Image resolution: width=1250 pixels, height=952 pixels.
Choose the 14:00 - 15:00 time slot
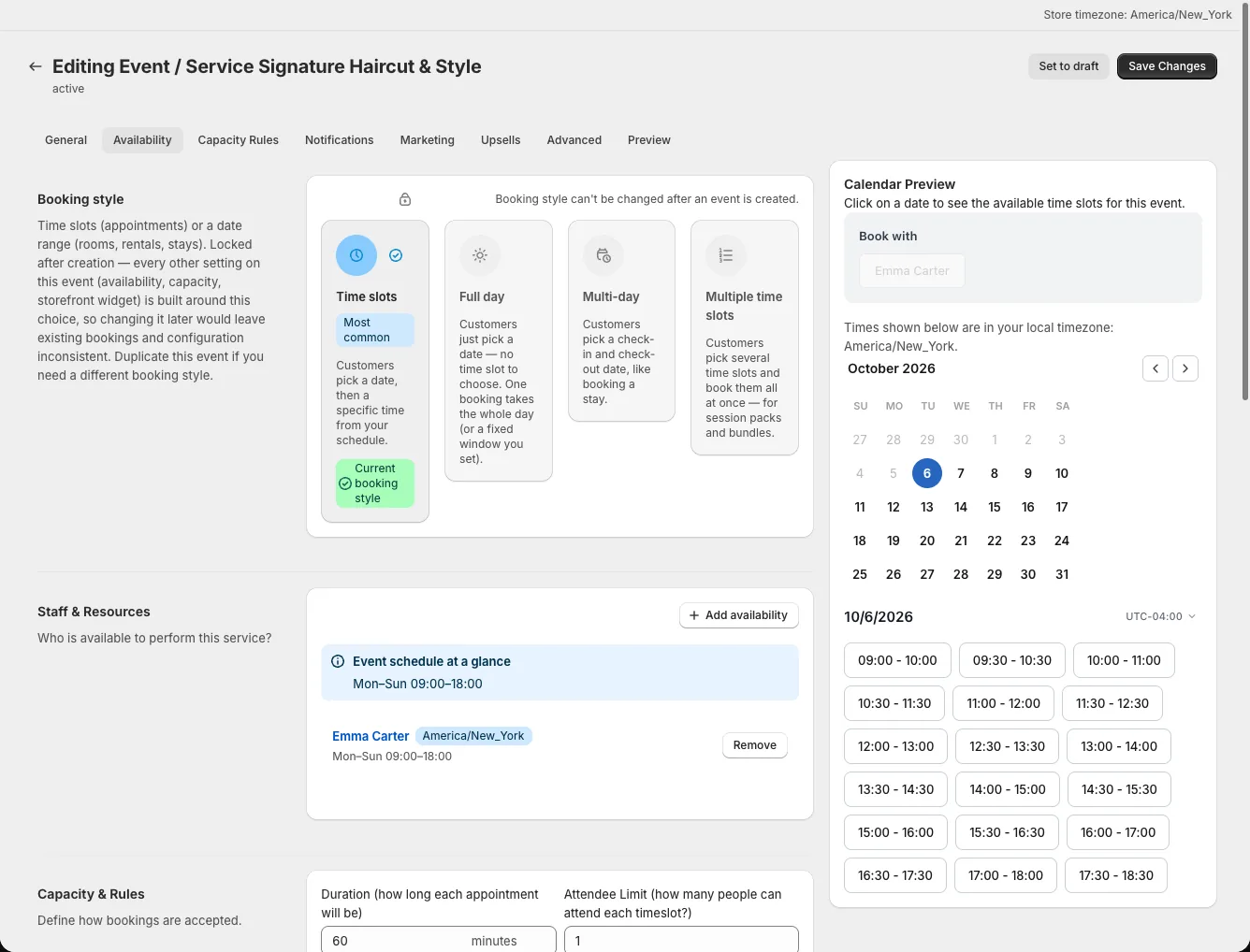tap(1008, 789)
